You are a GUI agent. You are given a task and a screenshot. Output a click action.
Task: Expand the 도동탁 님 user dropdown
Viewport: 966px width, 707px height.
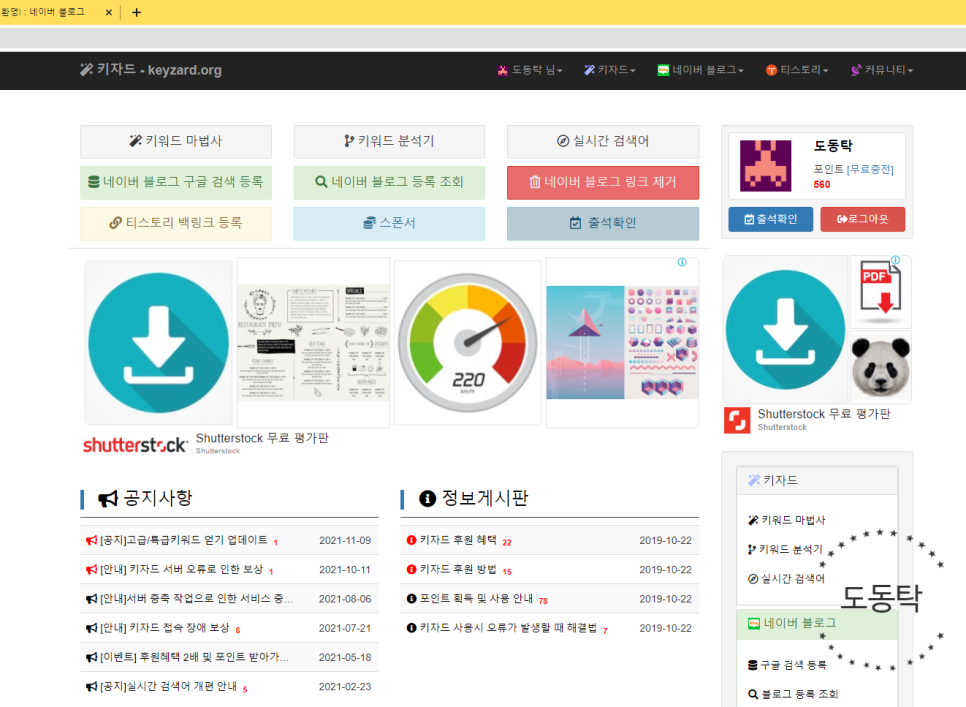click(x=530, y=70)
